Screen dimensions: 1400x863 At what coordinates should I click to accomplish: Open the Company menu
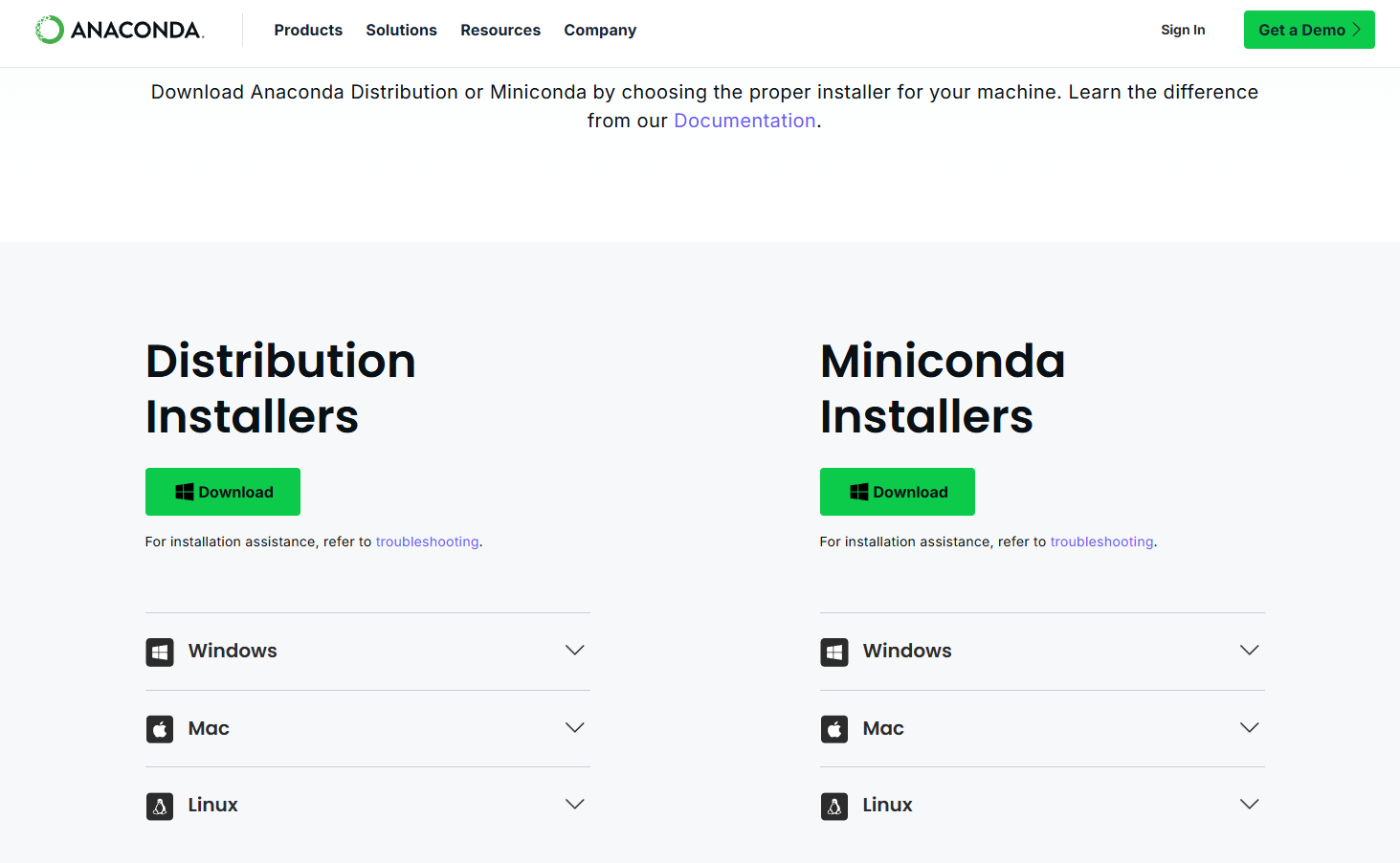tap(600, 30)
